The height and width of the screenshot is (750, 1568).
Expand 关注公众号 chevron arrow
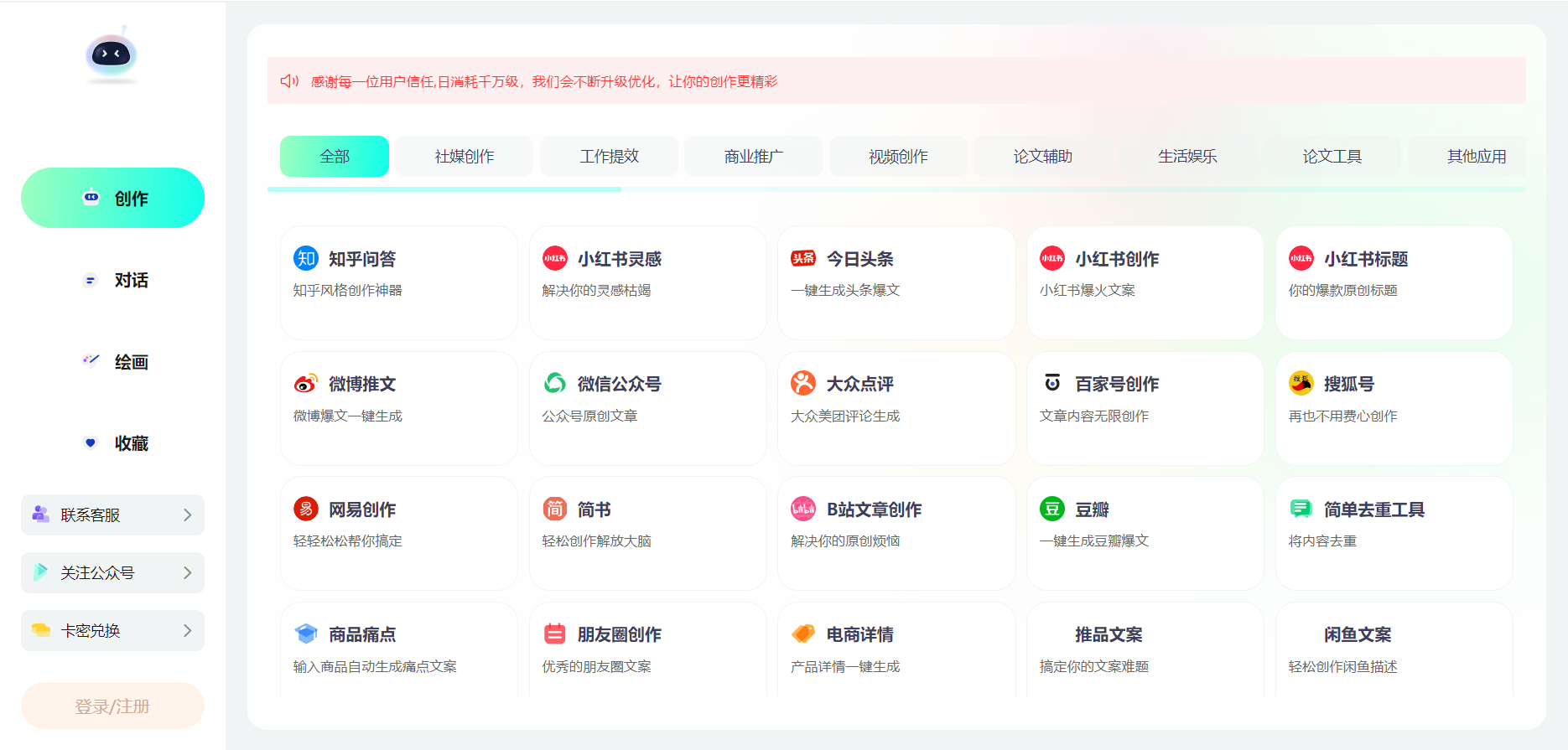point(188,572)
